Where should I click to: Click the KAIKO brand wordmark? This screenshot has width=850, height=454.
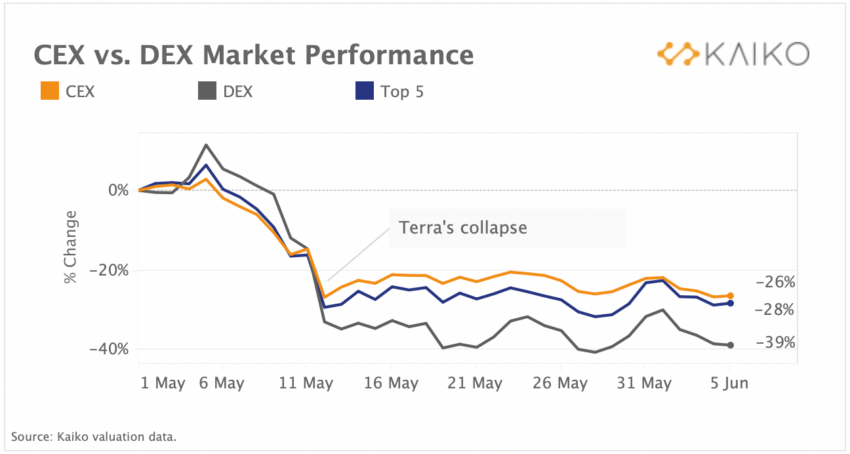(x=757, y=54)
